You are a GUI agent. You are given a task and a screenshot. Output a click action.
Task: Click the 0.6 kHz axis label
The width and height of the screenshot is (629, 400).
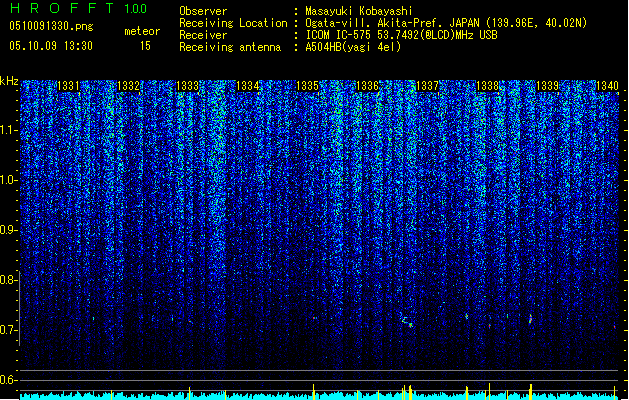click(9, 380)
